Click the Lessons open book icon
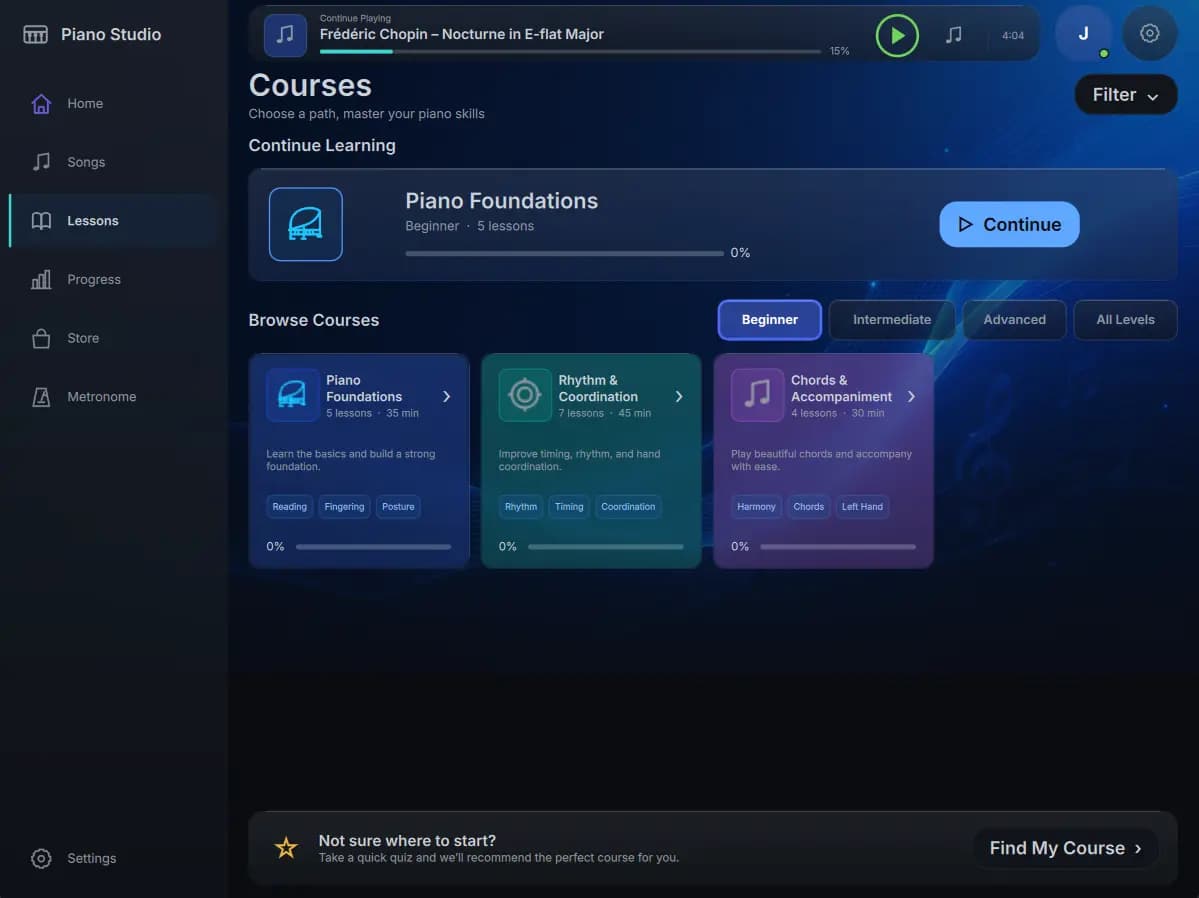The image size is (1199, 898). pos(41,220)
